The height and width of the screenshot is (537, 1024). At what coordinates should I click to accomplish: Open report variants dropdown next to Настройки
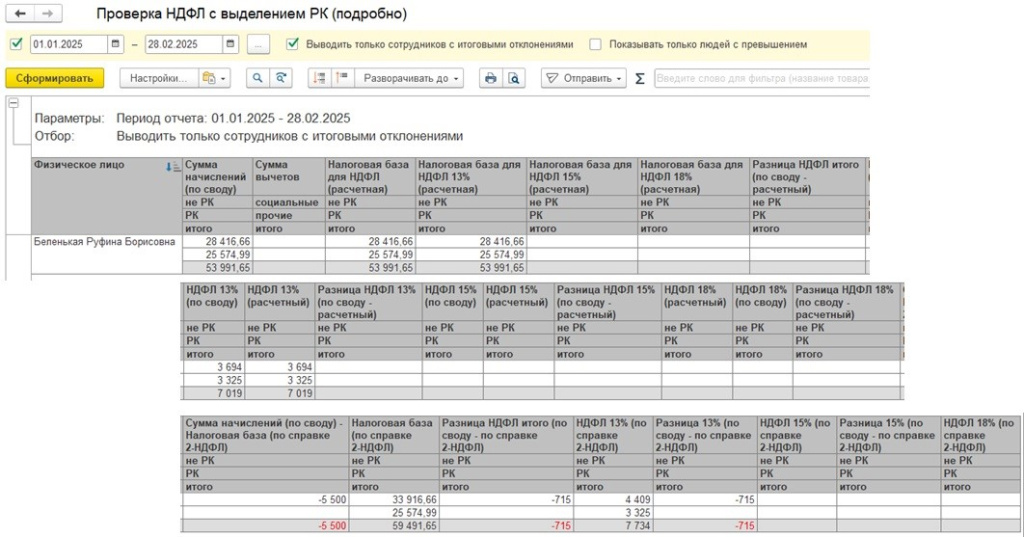pyautogui.click(x=214, y=78)
